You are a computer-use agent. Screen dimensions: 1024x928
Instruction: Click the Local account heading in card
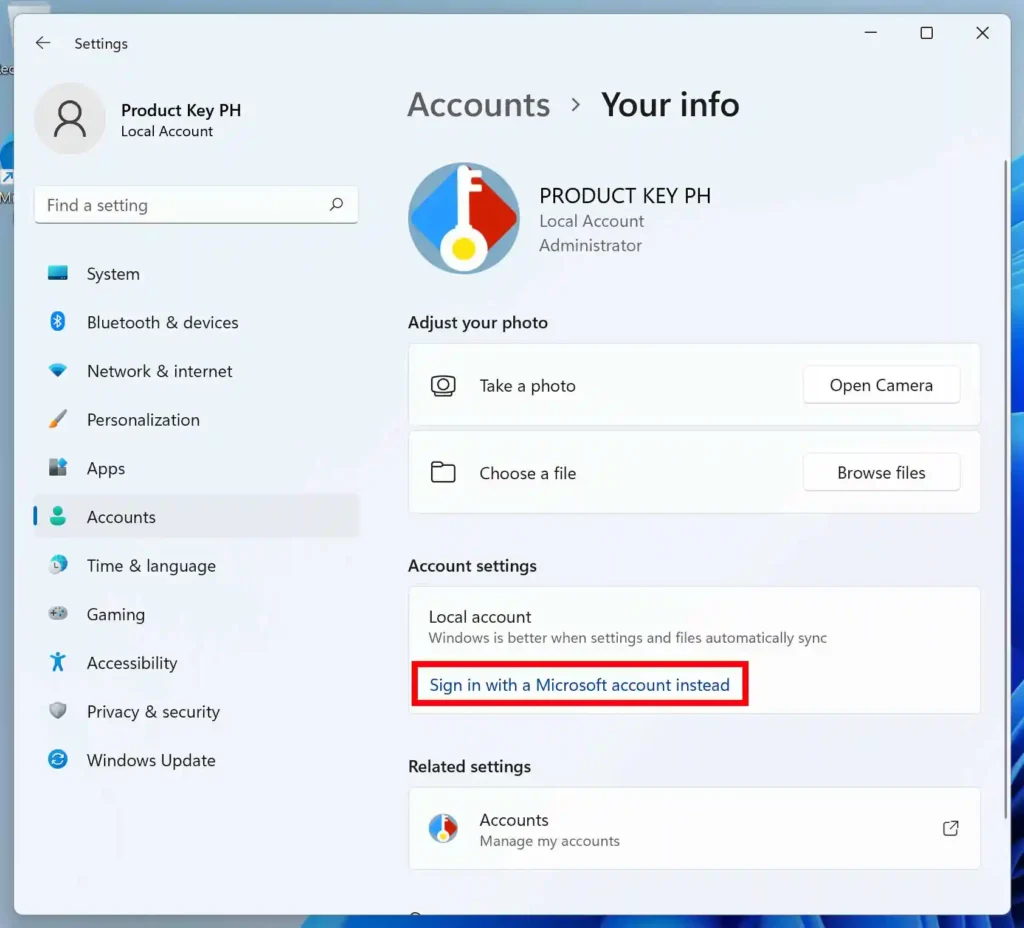click(479, 616)
